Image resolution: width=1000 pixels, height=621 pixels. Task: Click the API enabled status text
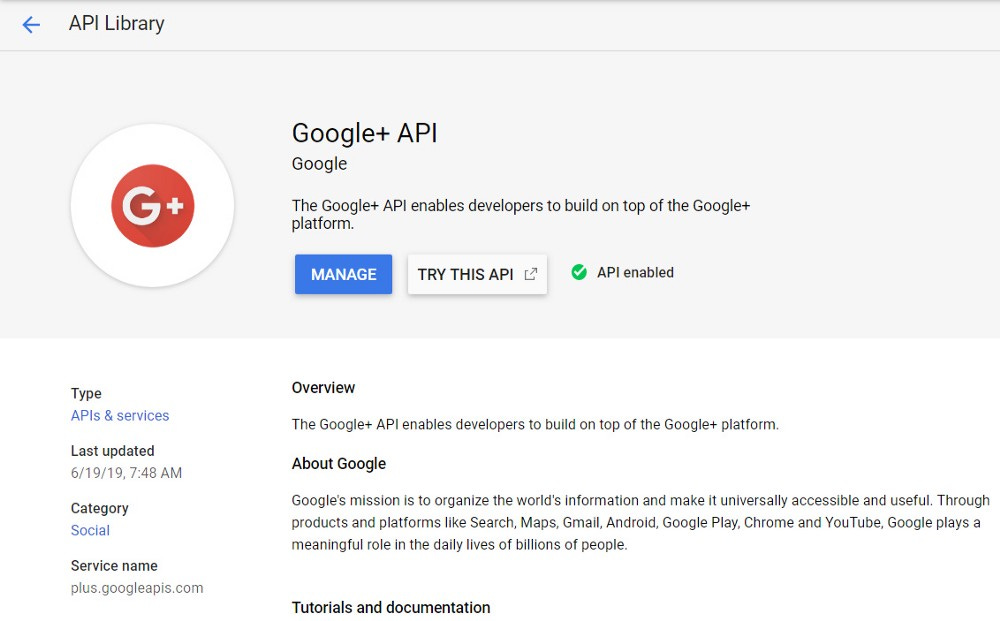635,272
